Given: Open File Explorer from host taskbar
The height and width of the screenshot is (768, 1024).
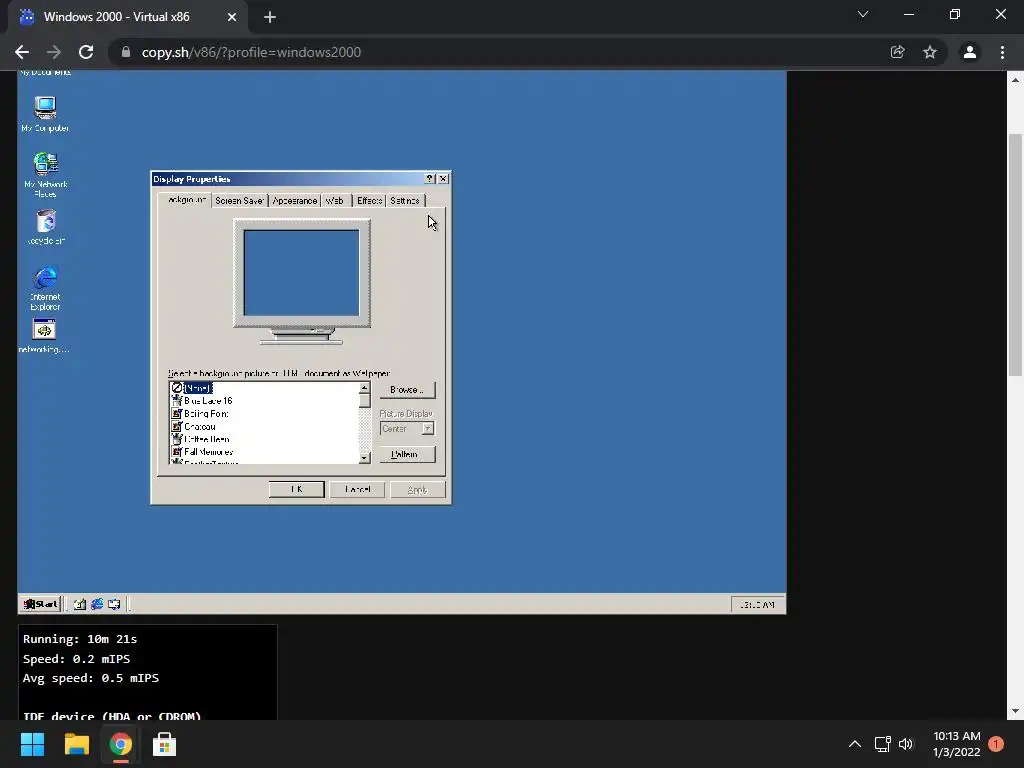Looking at the screenshot, I should 76,744.
